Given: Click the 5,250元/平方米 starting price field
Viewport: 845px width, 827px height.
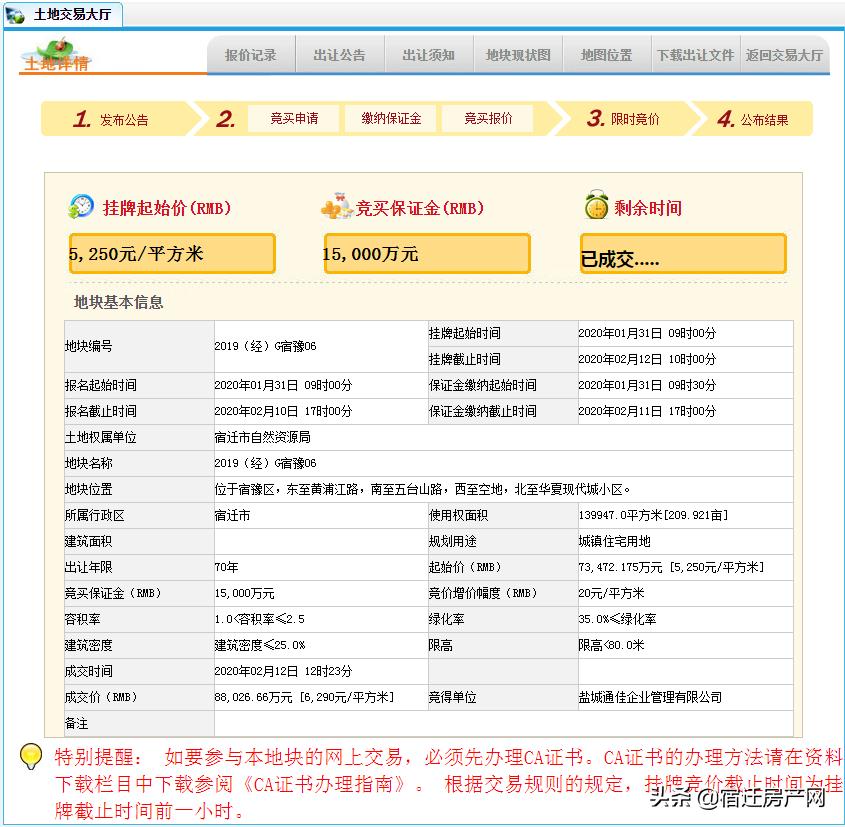Looking at the screenshot, I should click(x=171, y=253).
